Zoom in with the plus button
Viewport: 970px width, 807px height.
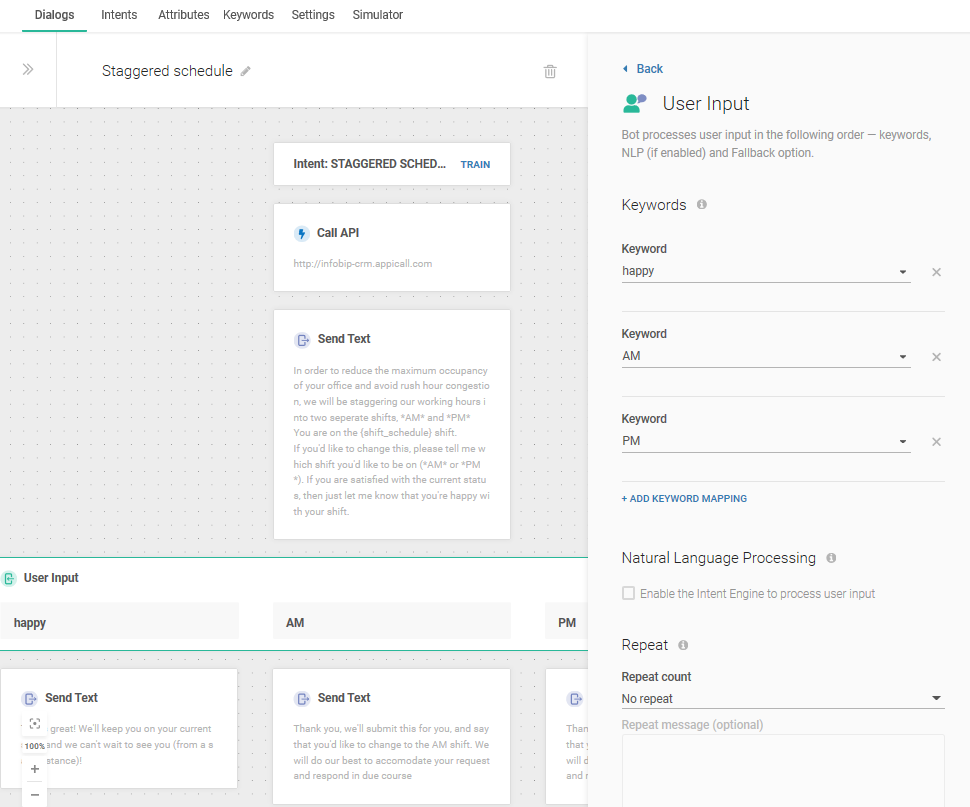[34, 769]
